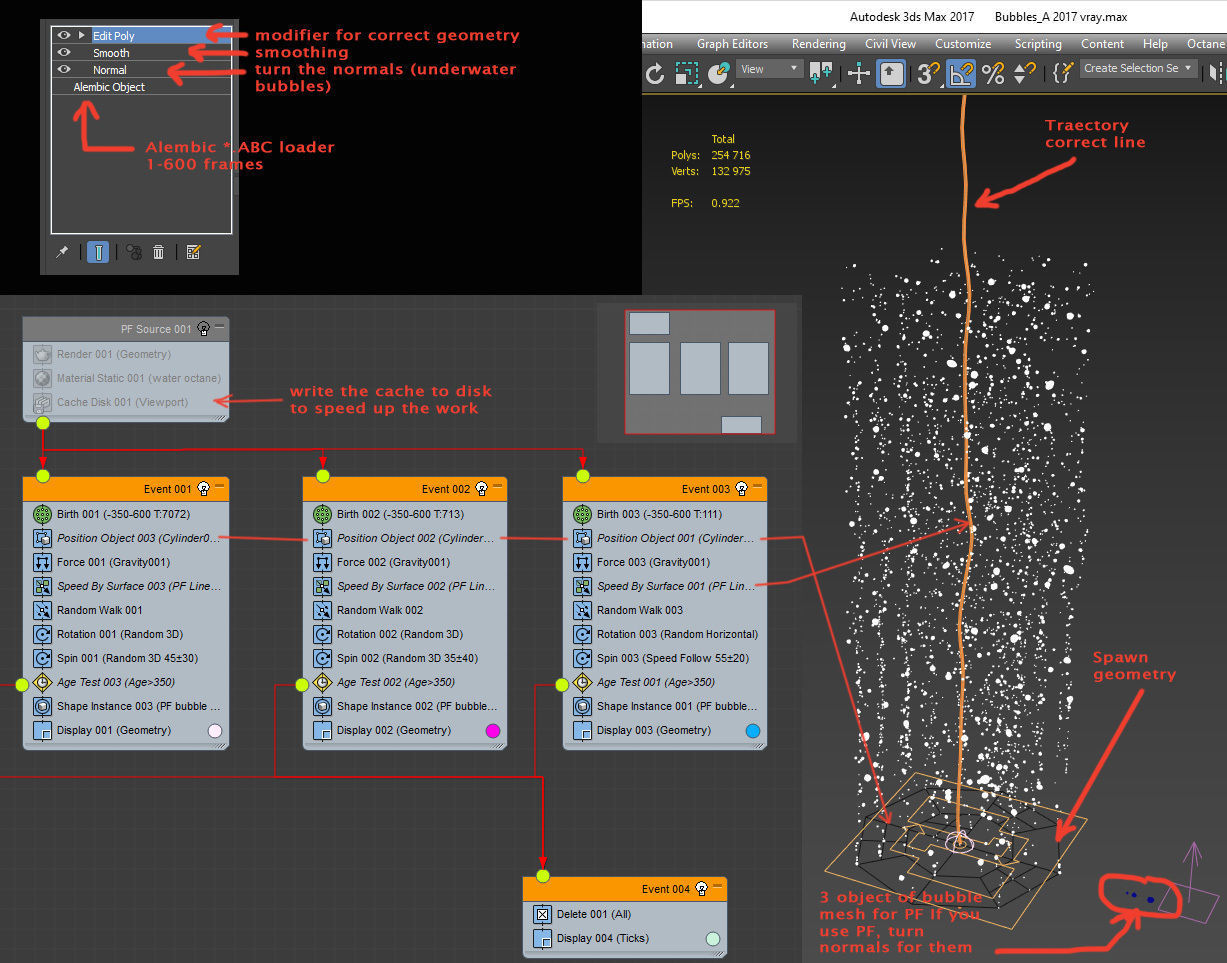Select the Scale tool in main toolbar
The image size is (1227, 963).
(687, 73)
